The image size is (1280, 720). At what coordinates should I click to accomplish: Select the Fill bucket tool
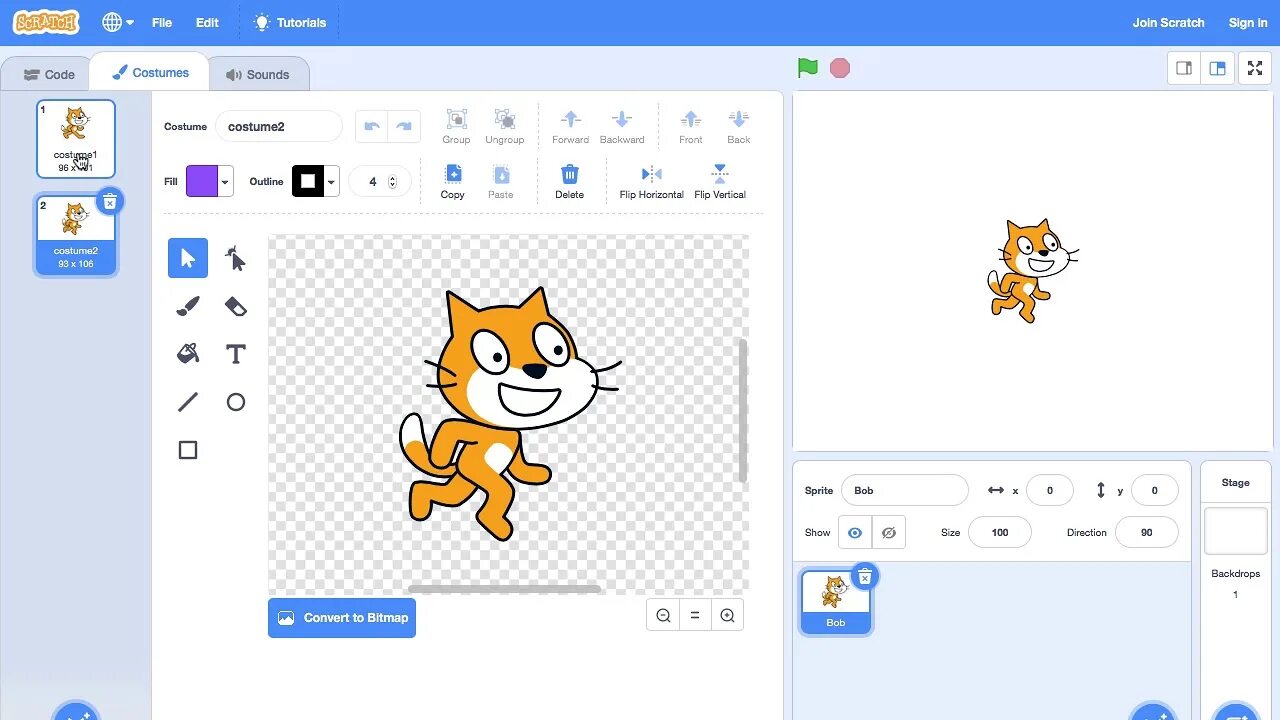(x=188, y=354)
